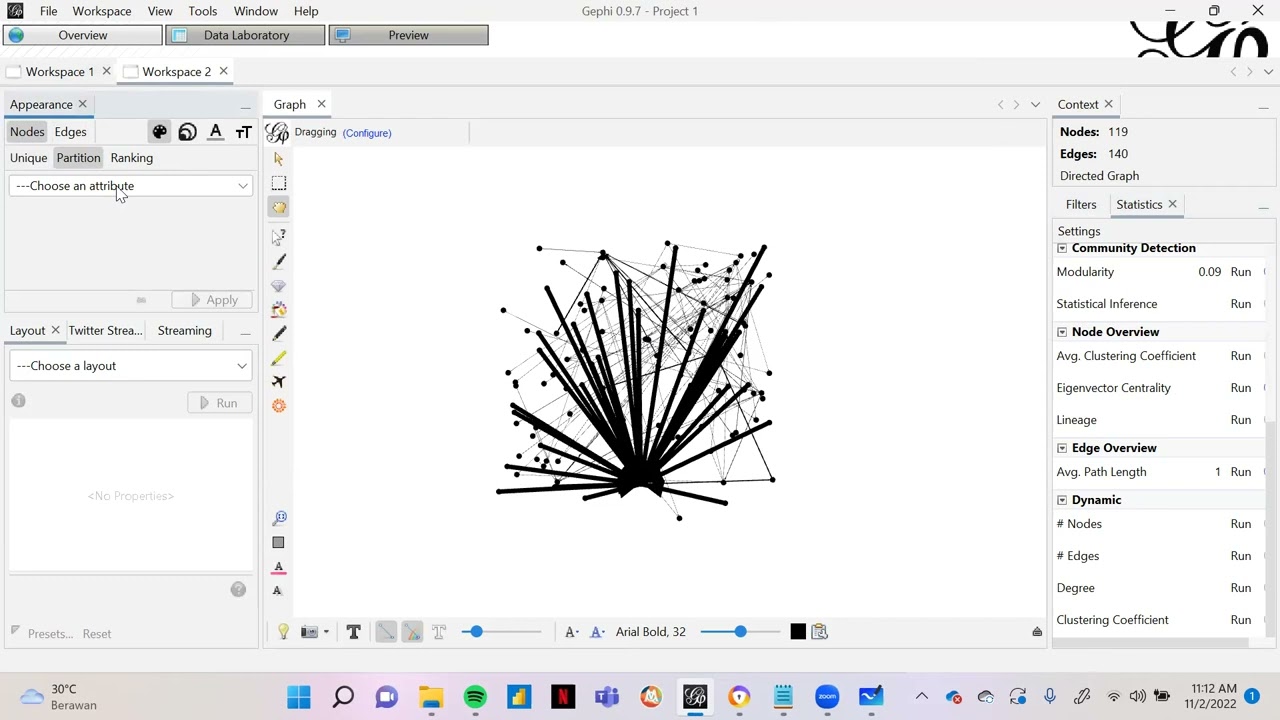Screen dimensions: 1280x720
Task: Open the Window menu
Action: coord(255,11)
